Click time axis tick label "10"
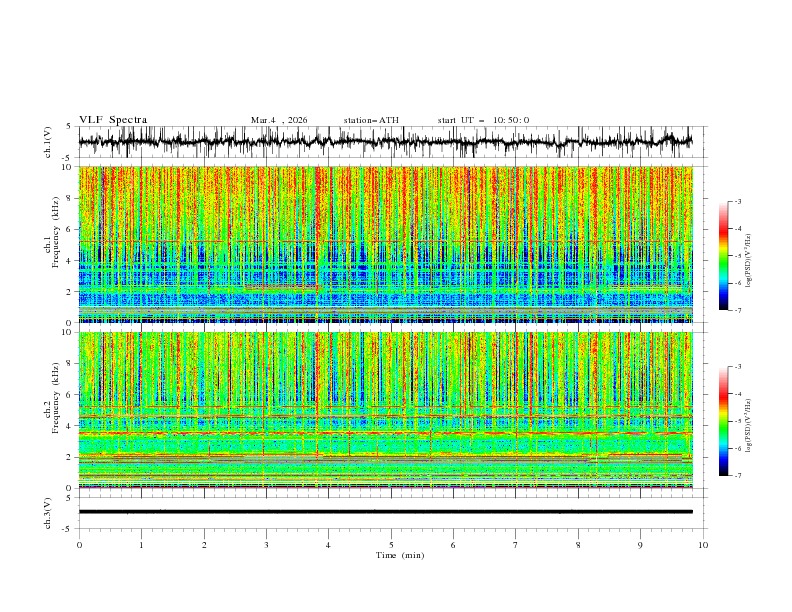Image resolution: width=792 pixels, height=612 pixels. tap(703, 545)
